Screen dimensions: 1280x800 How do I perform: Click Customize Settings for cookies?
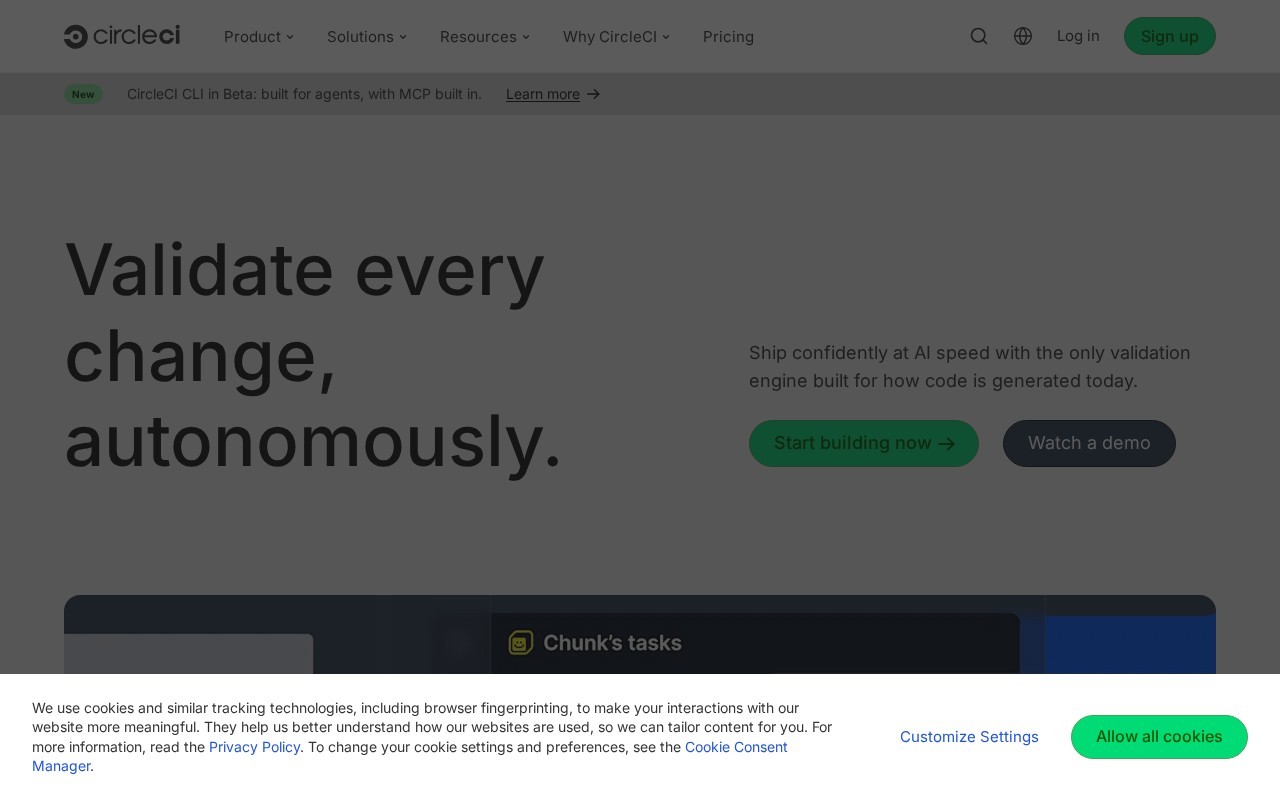969,737
